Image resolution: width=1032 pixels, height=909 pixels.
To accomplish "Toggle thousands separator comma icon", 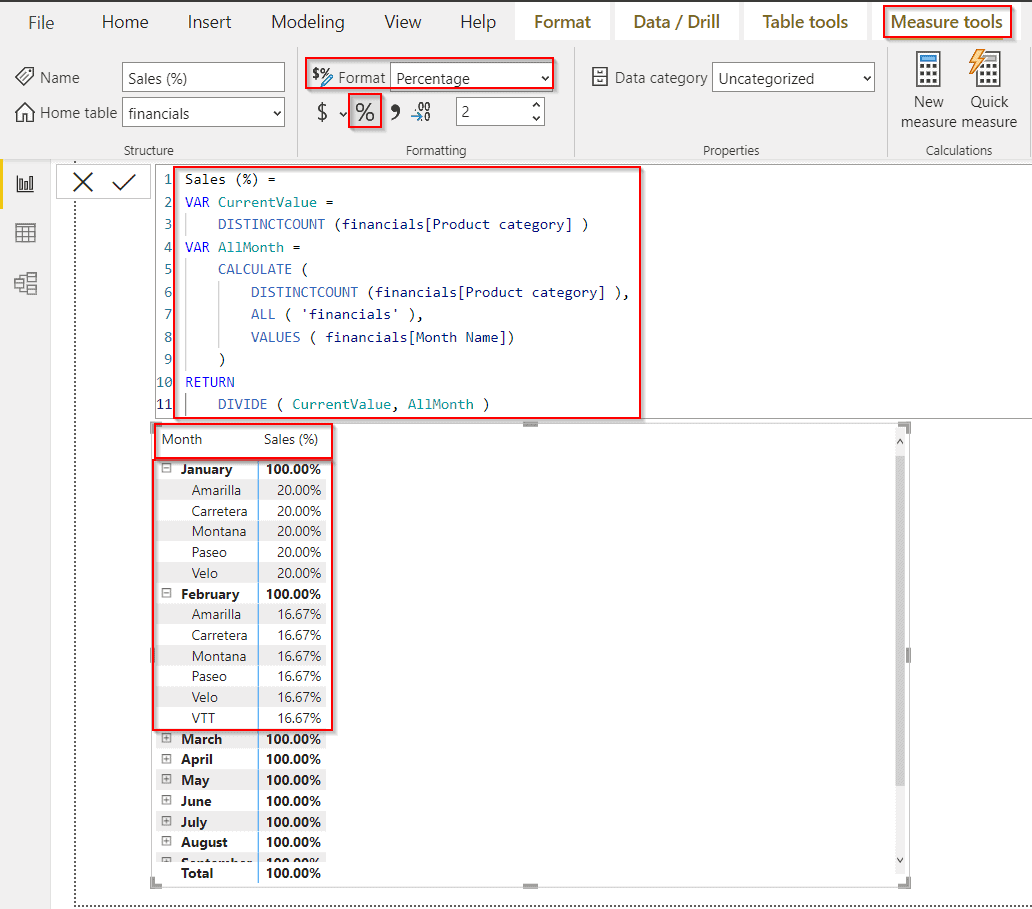I will coord(395,112).
